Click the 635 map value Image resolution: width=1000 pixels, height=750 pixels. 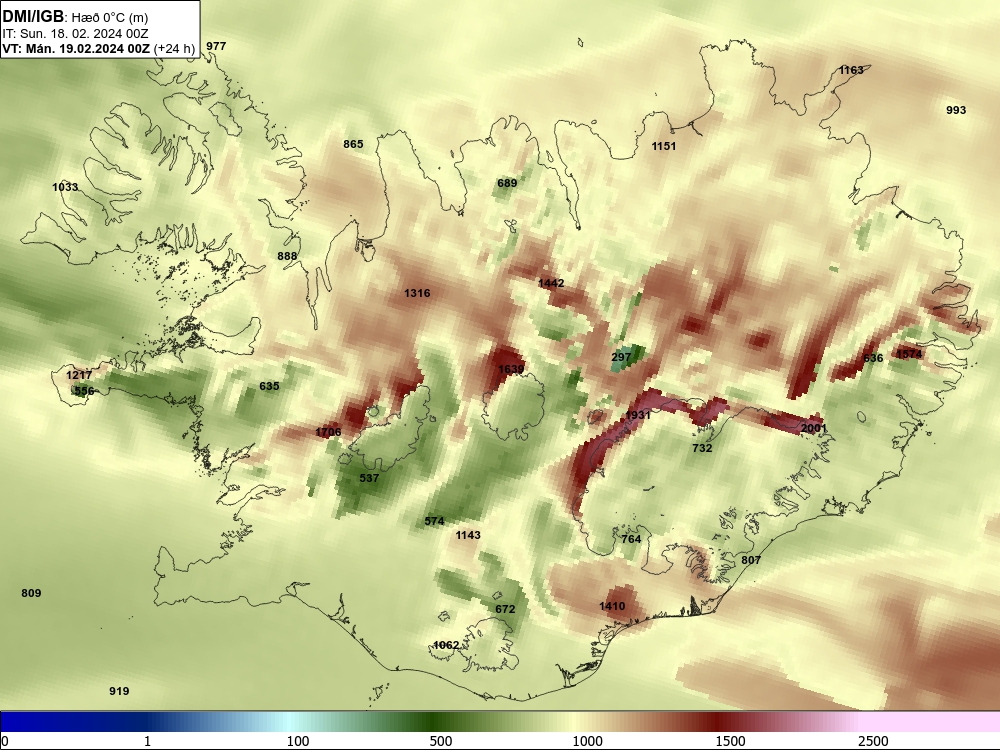269,386
